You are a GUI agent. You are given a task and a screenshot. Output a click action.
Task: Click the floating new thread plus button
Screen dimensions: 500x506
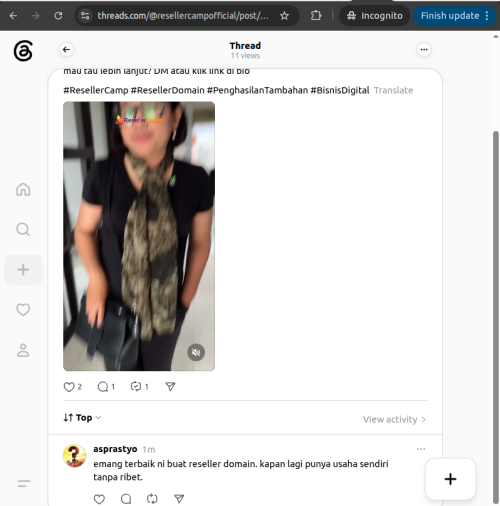click(x=450, y=479)
